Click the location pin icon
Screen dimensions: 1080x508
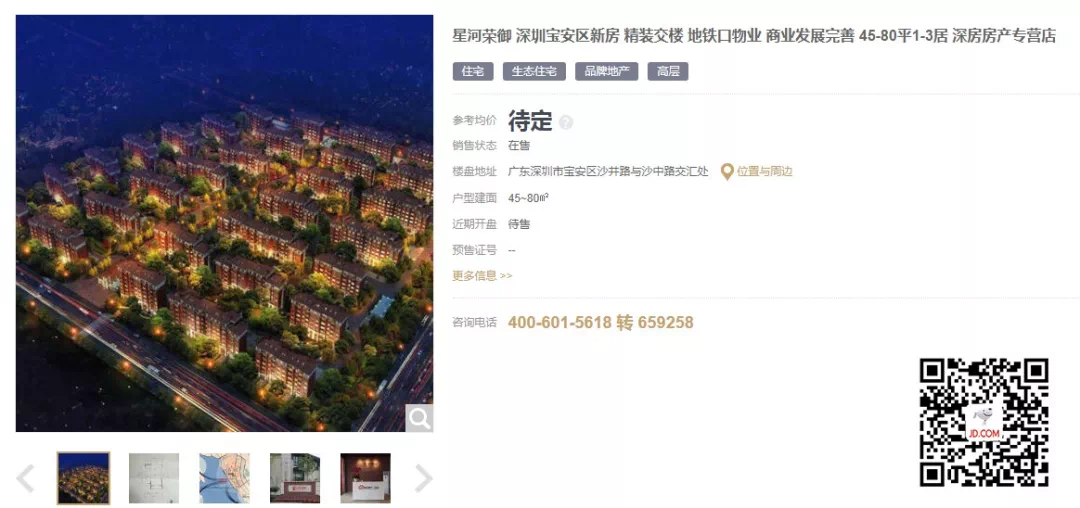[x=727, y=171]
